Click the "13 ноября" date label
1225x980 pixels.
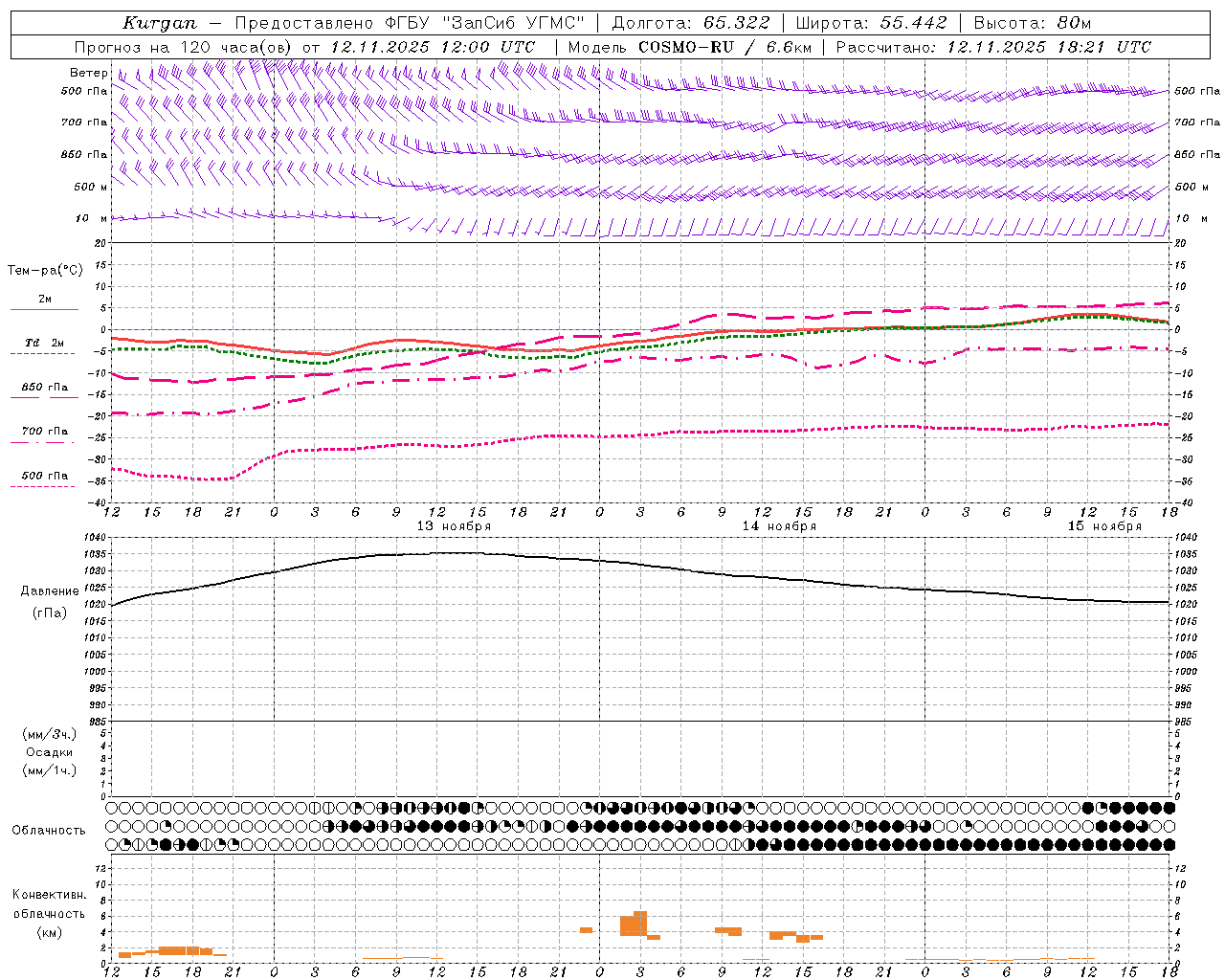(x=454, y=526)
